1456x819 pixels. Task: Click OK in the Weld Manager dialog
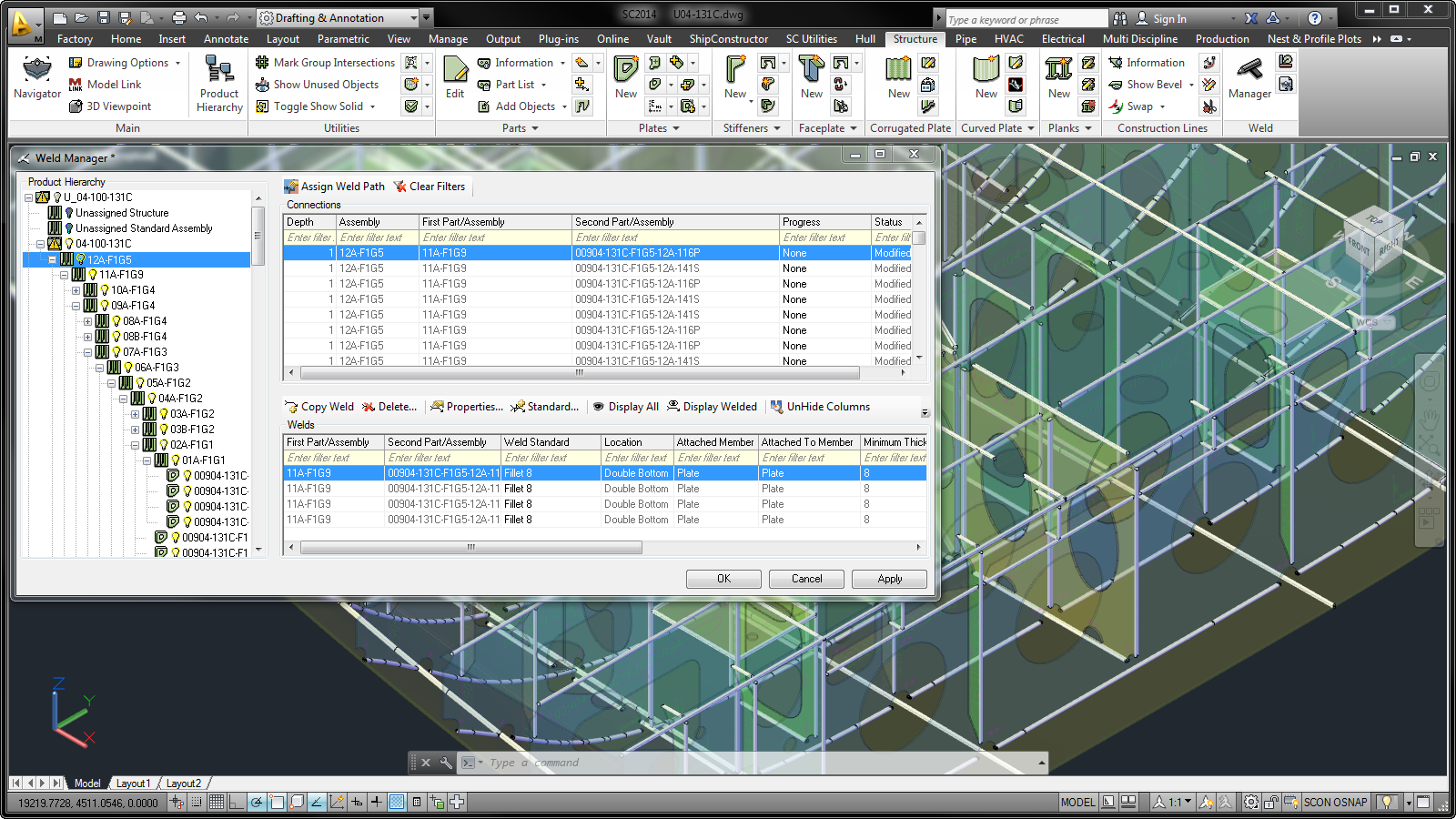[723, 579]
